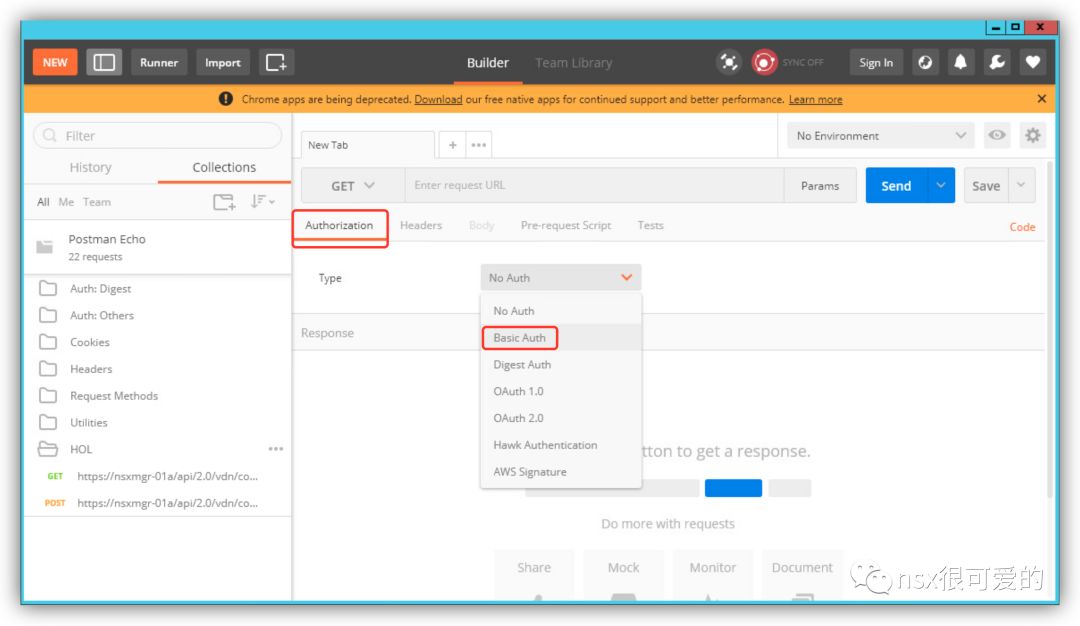Add a new request tab with plus
1080x626 pixels.
pos(453,145)
